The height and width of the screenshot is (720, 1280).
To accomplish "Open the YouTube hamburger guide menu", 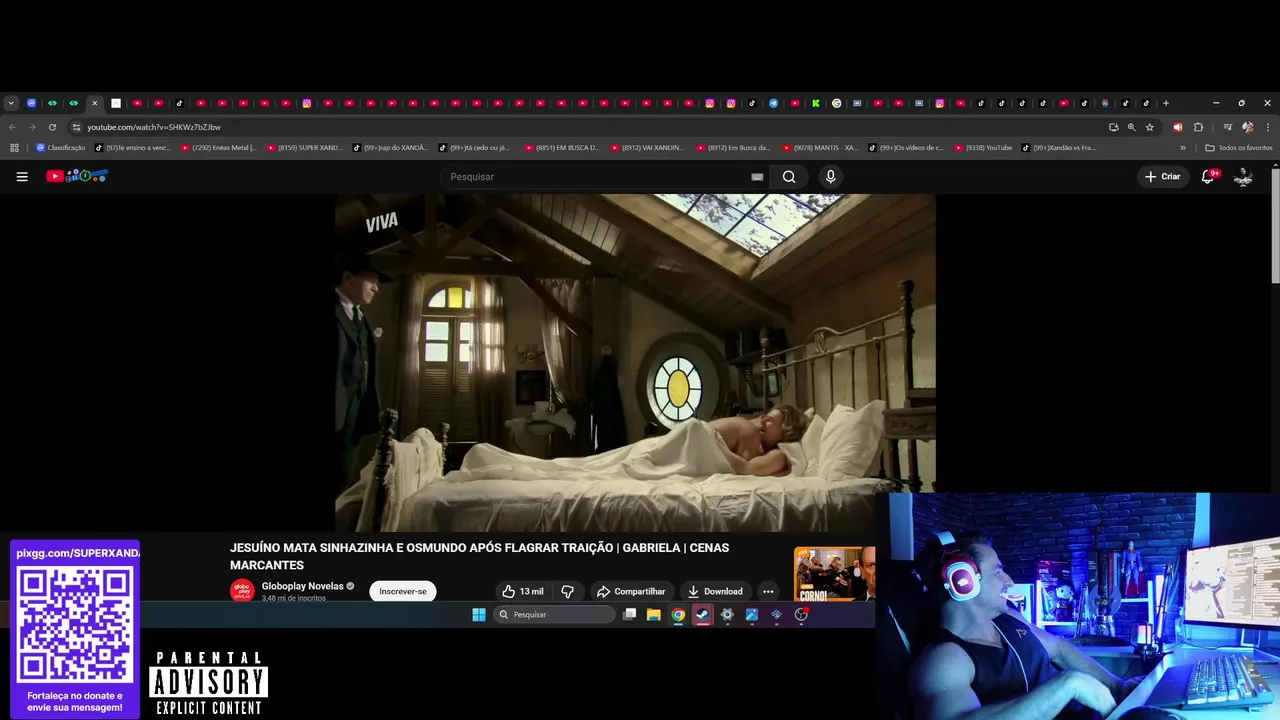I will (22, 176).
